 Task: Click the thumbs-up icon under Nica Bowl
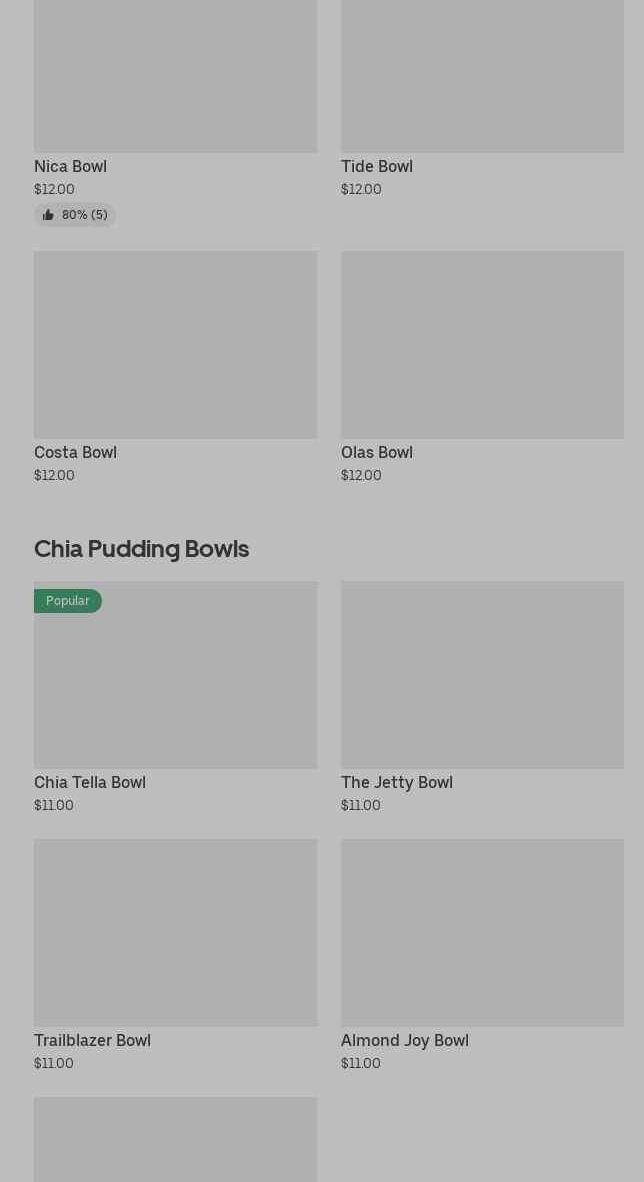point(48,215)
